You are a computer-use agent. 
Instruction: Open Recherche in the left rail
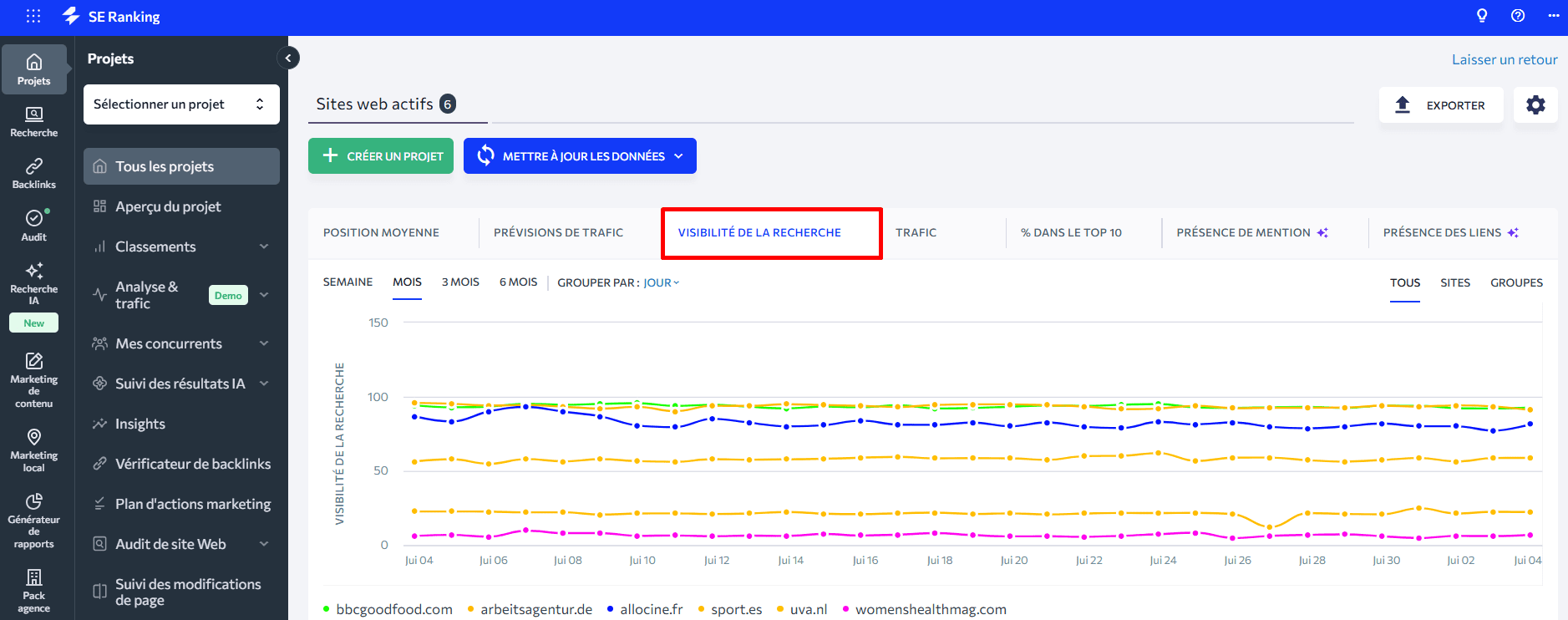point(33,122)
